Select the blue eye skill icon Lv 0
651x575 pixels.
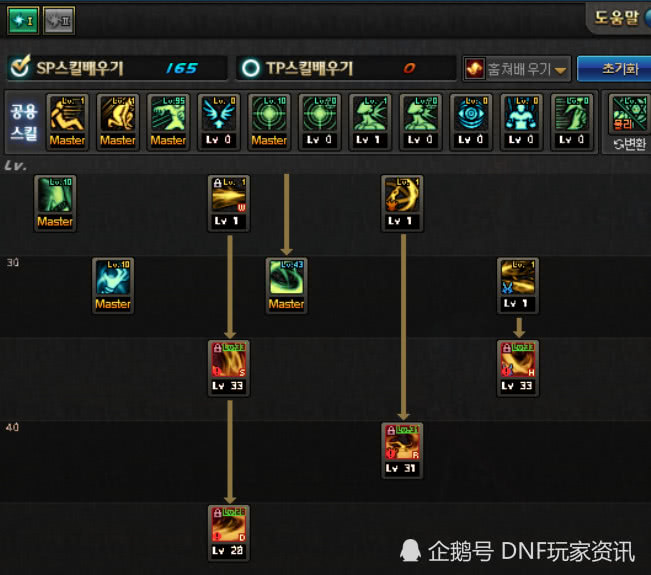tap(471, 122)
